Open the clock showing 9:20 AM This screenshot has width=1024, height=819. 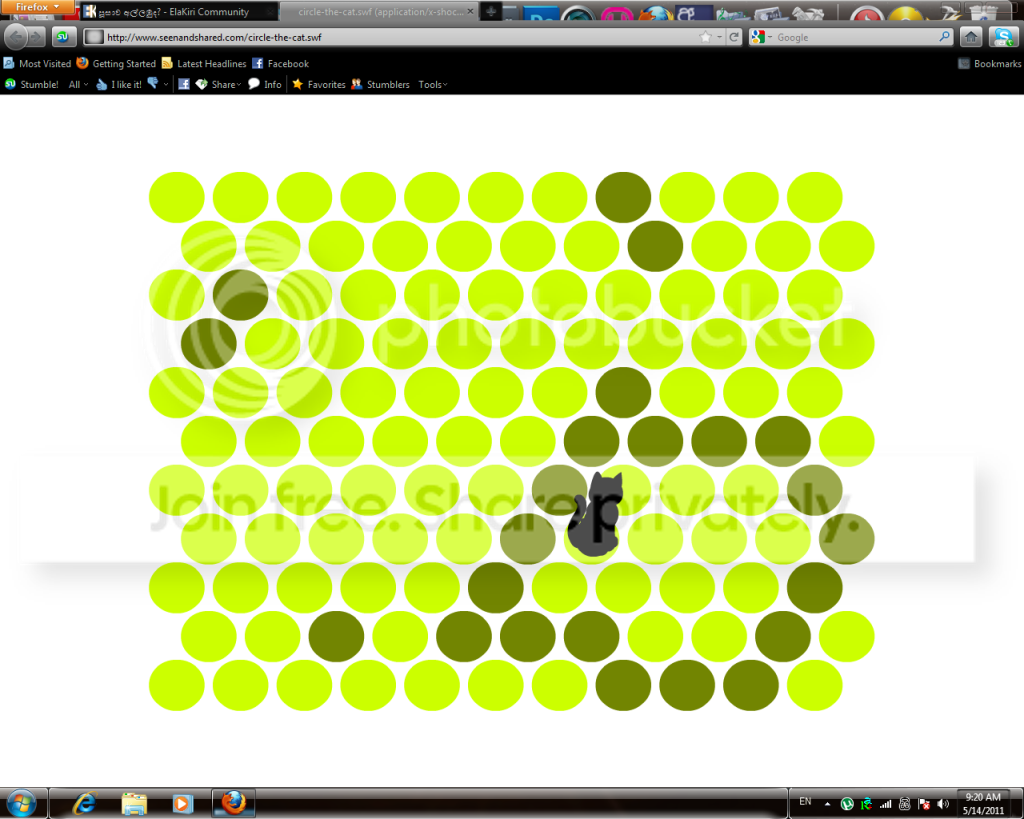pos(983,803)
